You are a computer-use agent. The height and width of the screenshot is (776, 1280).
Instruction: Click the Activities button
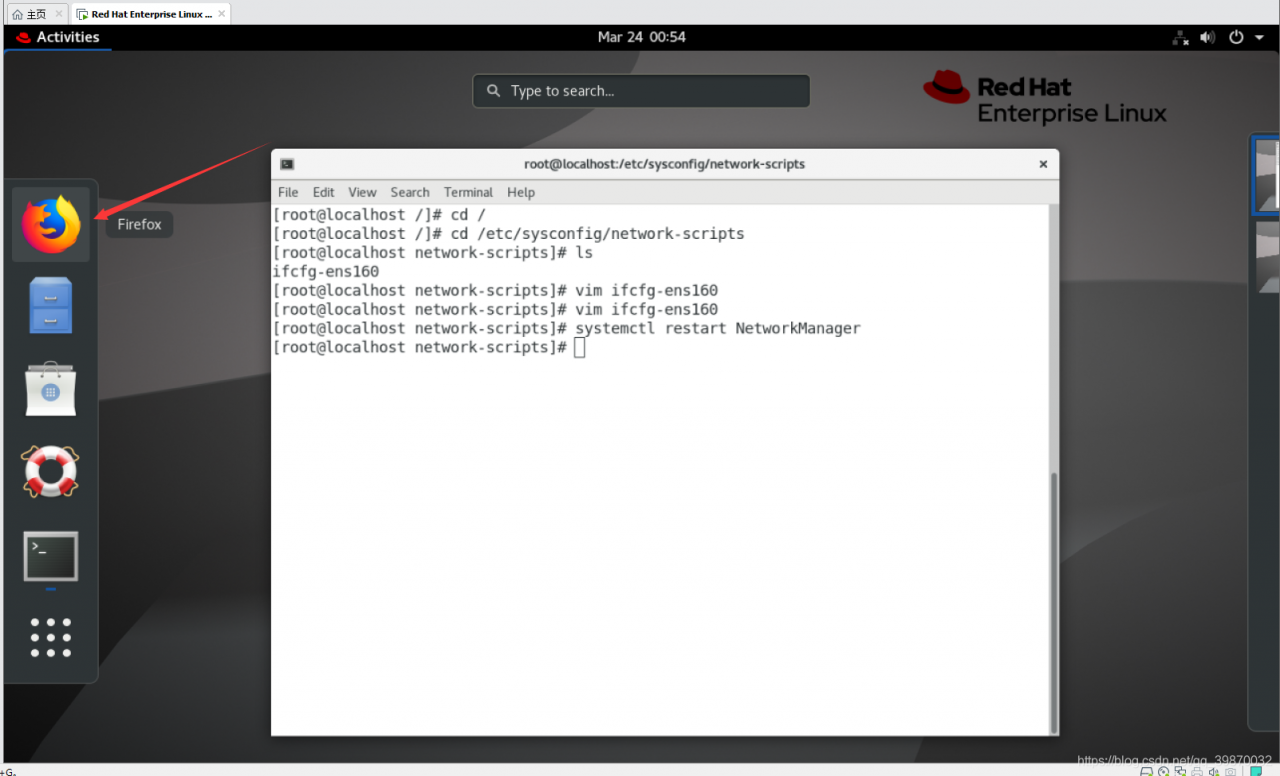[x=58, y=37]
